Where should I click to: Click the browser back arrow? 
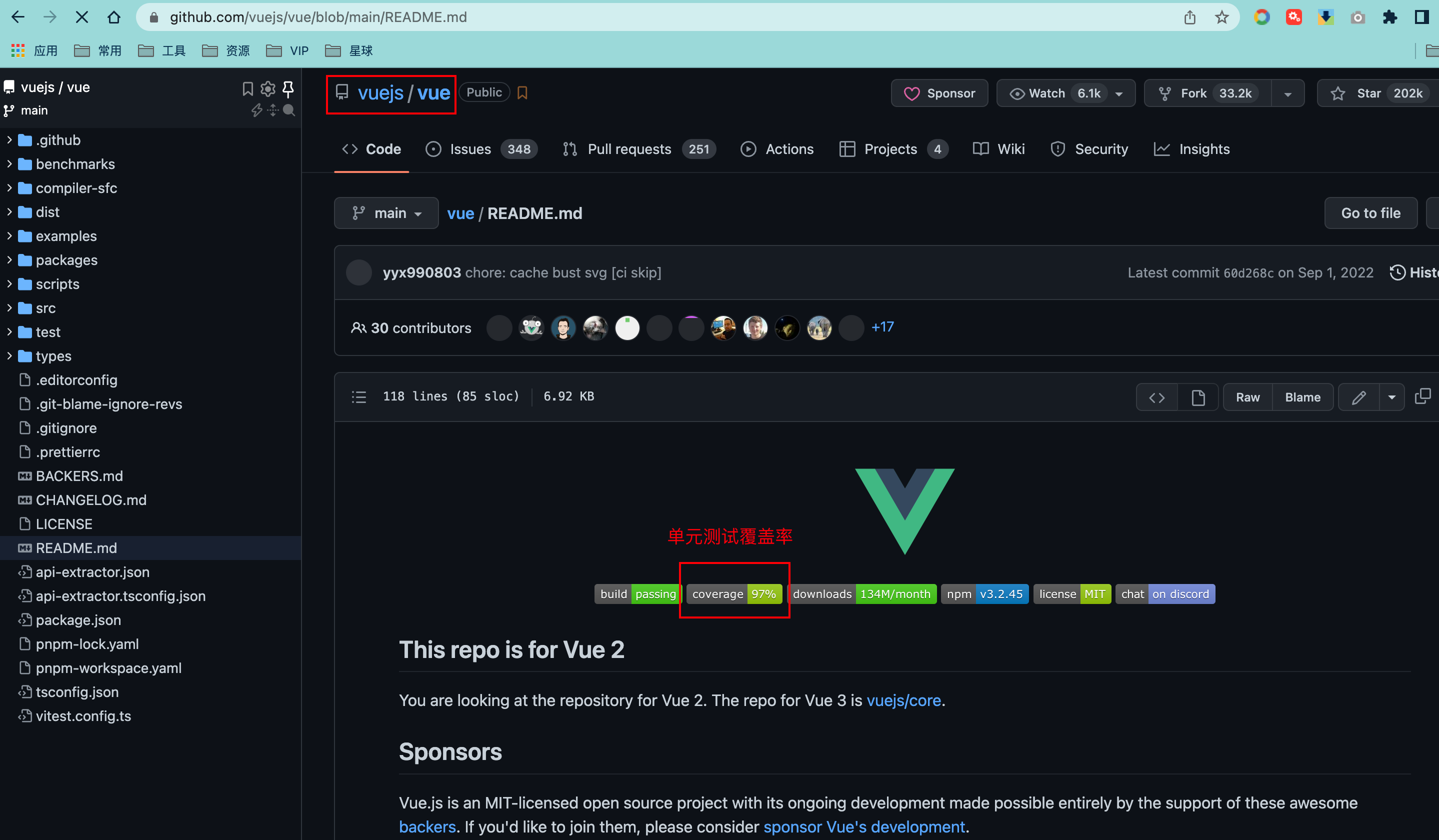pos(18,17)
